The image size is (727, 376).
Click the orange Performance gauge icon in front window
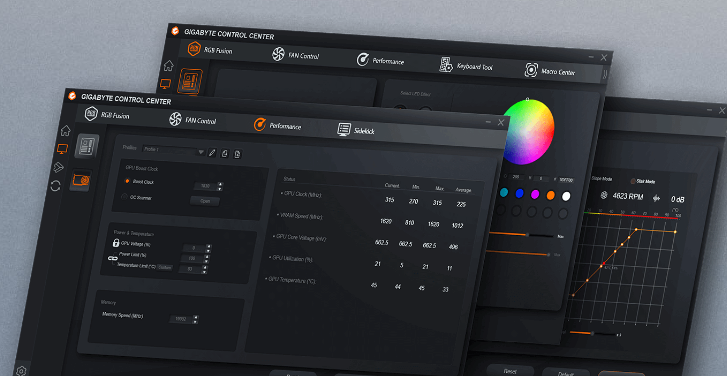[x=260, y=124]
